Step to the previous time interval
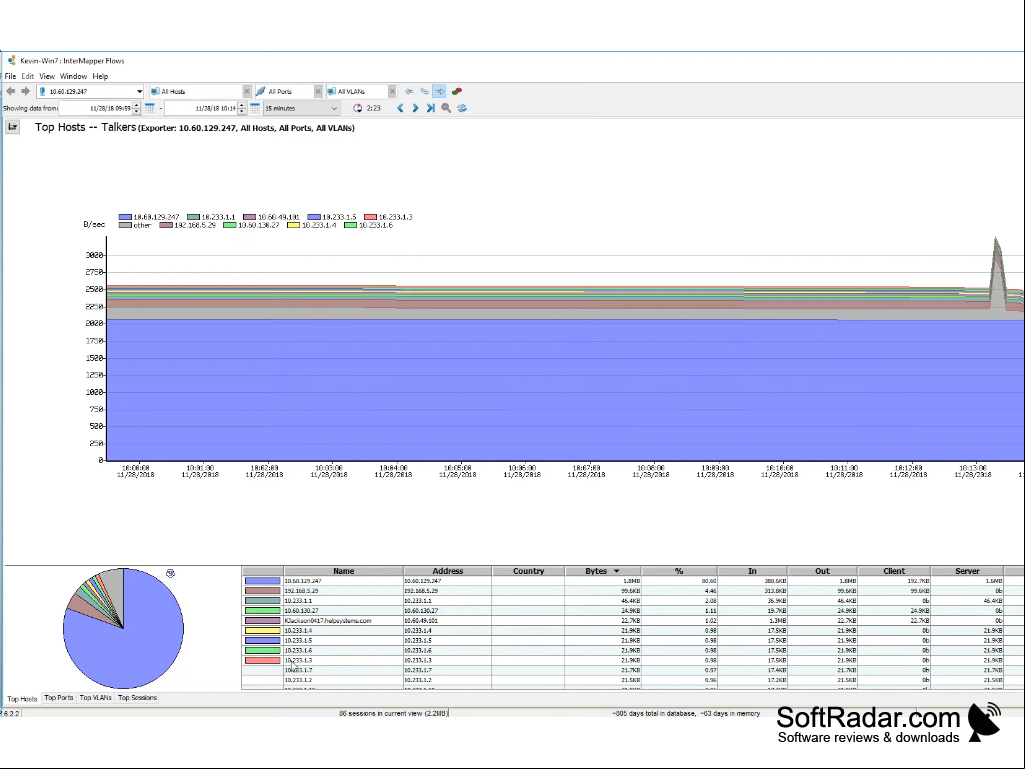 [400, 109]
